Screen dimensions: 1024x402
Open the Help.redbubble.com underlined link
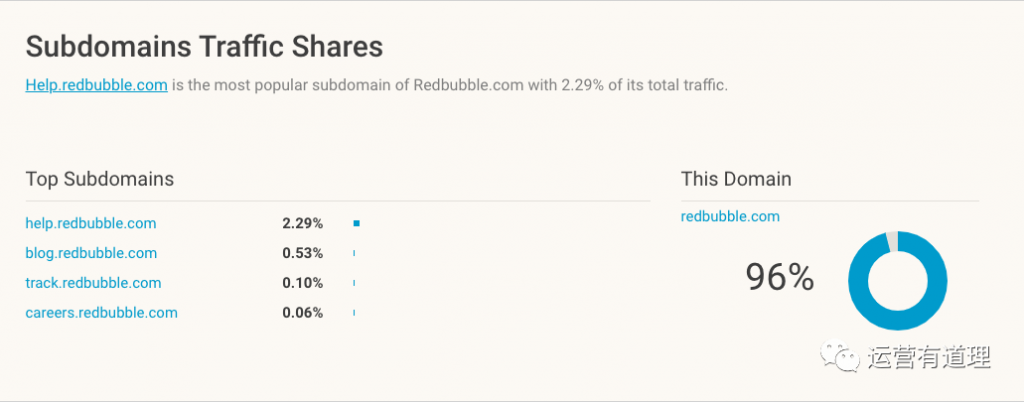pos(97,85)
